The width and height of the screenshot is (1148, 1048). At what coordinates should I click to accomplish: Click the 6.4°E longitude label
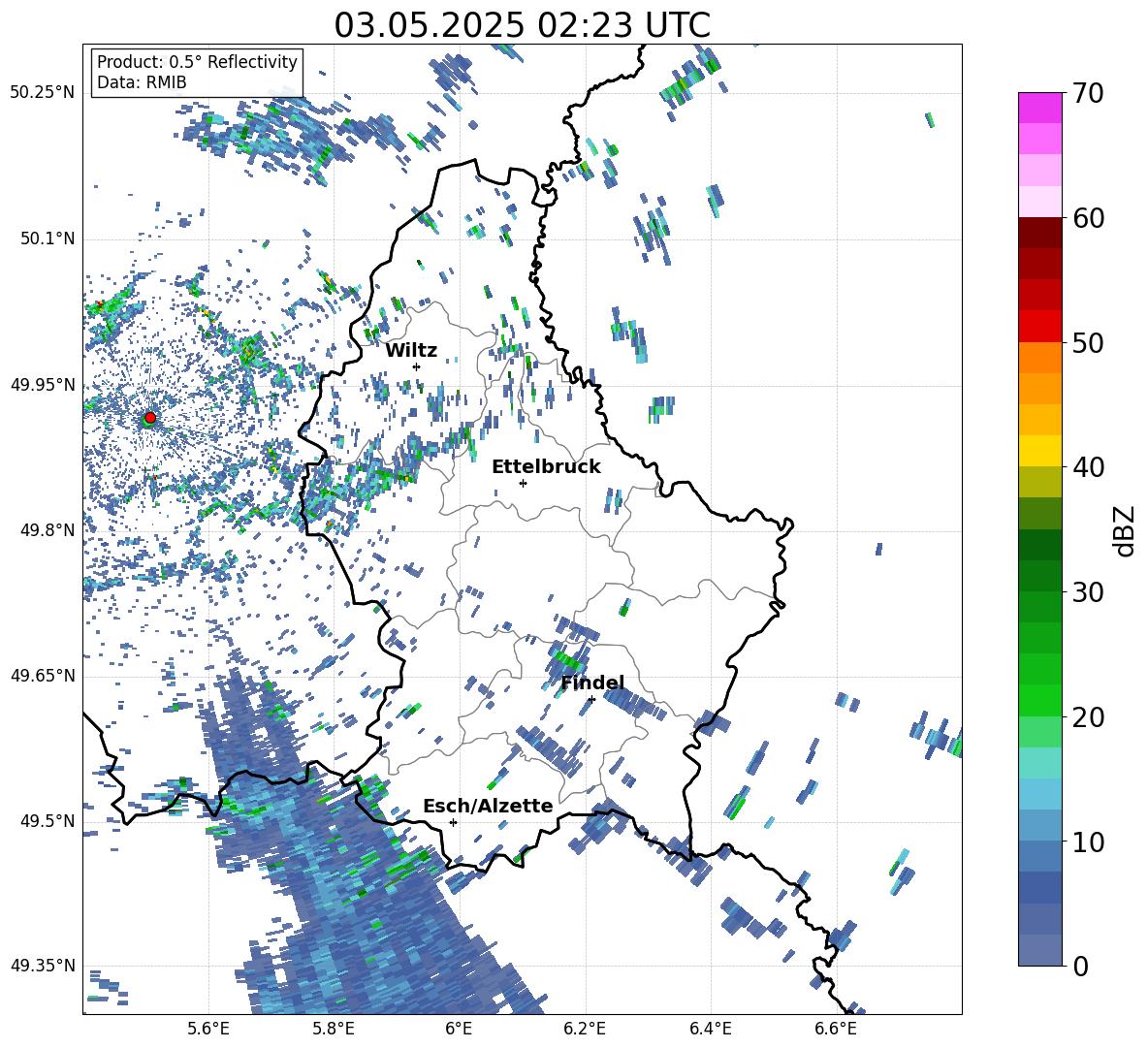pos(710,1029)
